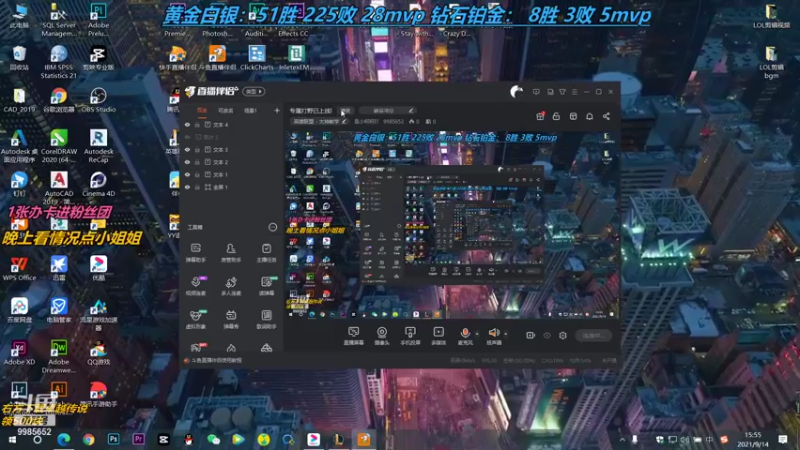Open the 主播任务 tool icon

(266, 253)
